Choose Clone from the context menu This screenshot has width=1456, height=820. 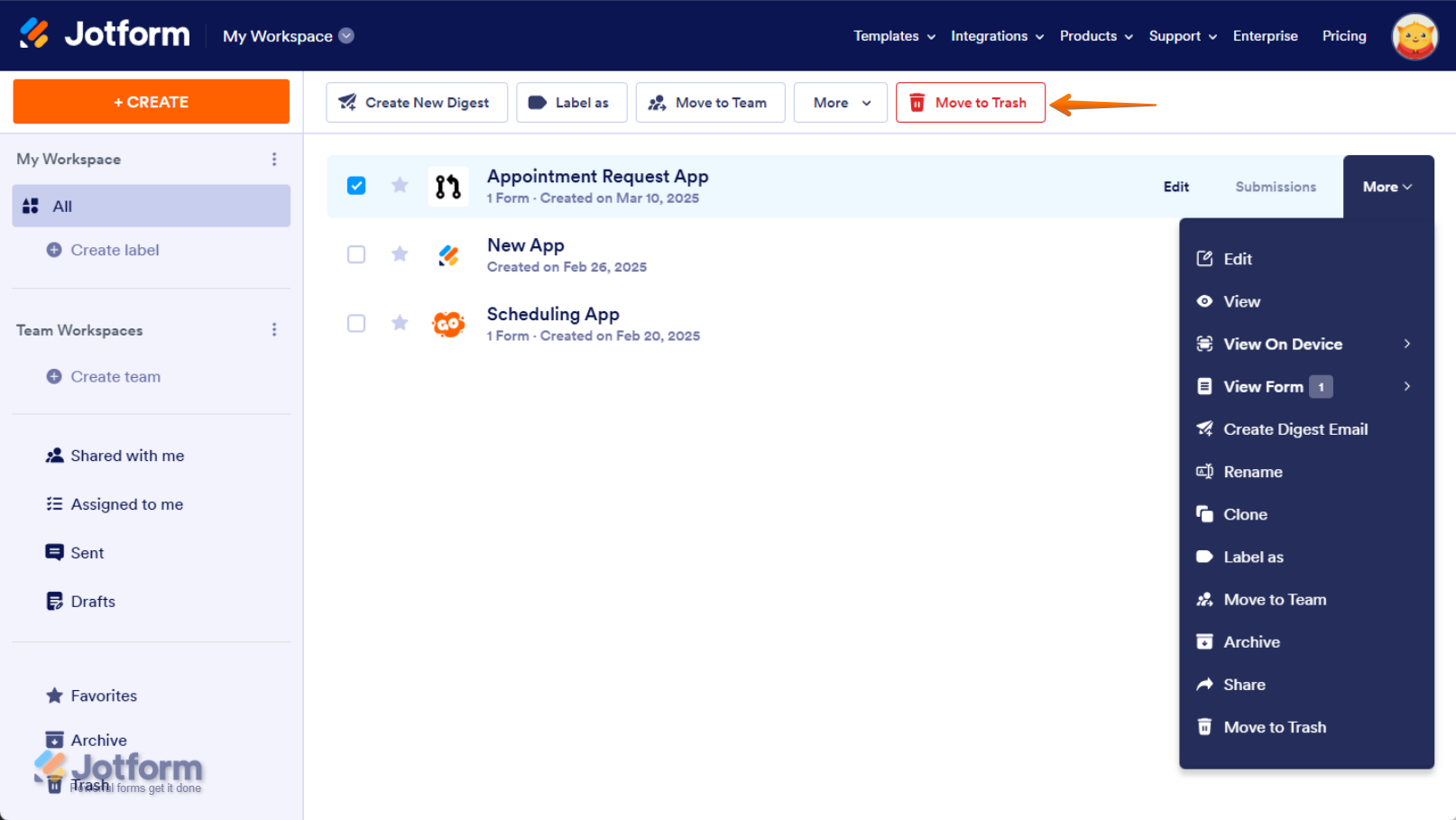[x=1245, y=514]
